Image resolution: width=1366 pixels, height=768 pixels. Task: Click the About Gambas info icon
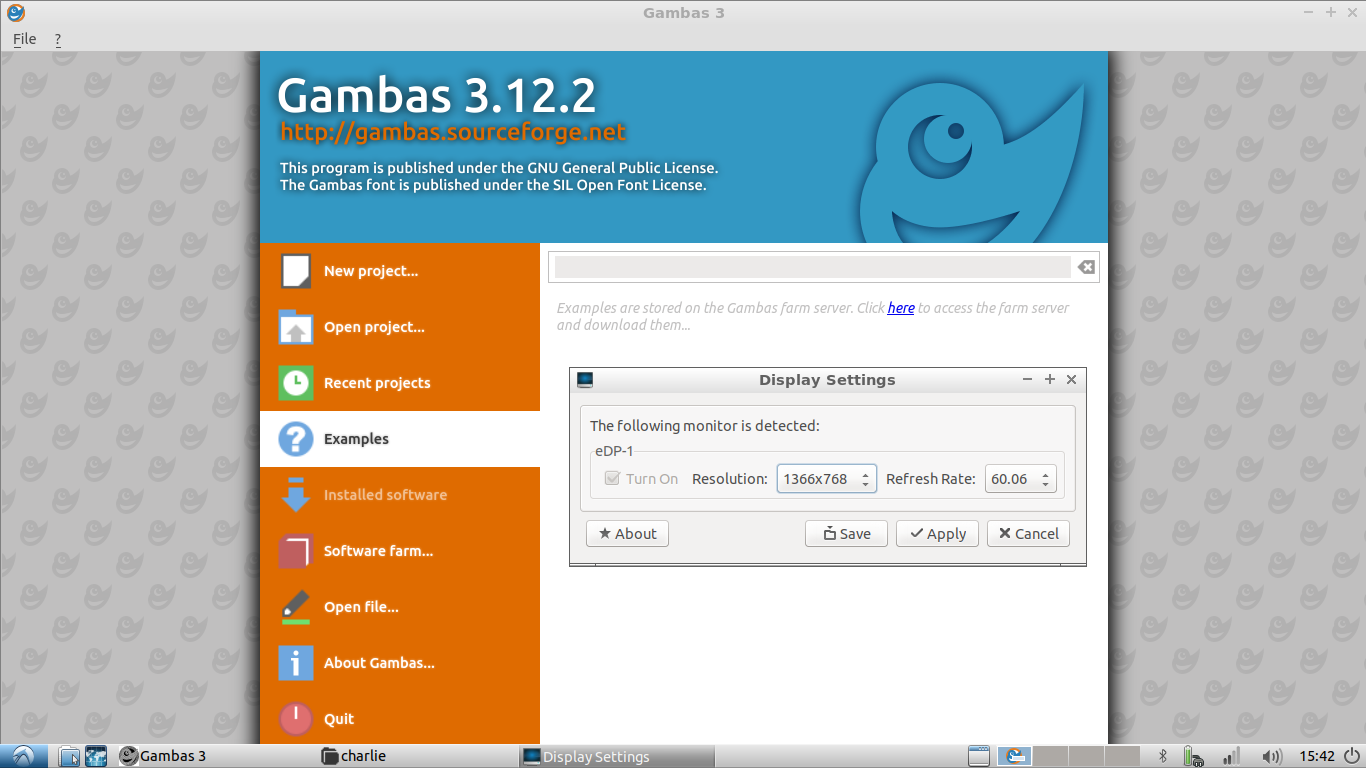[296, 663]
